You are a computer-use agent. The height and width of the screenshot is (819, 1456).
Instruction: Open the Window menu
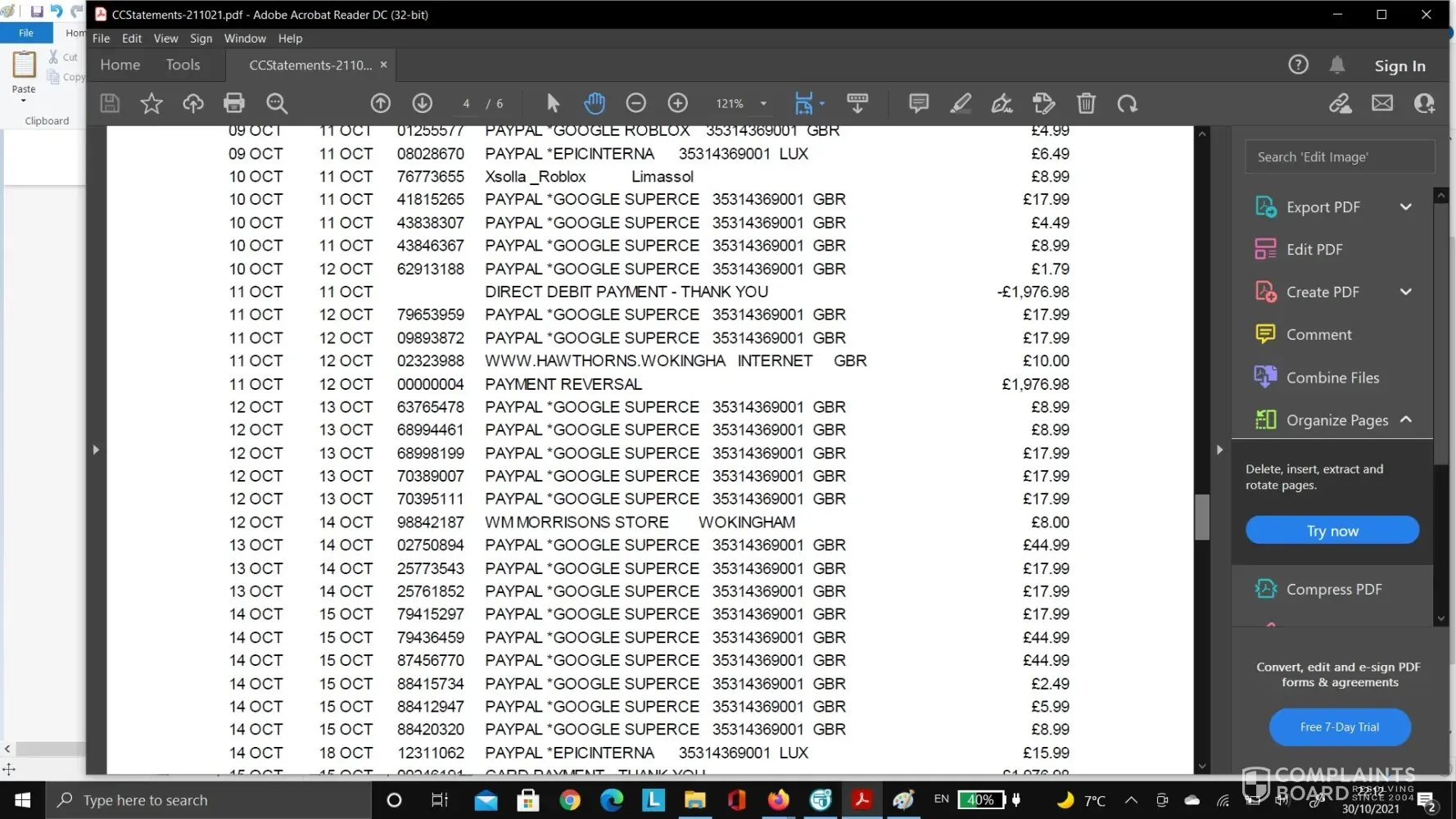click(245, 38)
